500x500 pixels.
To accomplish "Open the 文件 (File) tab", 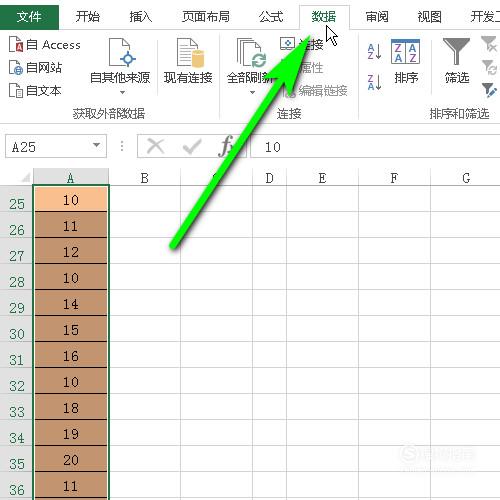I will pyautogui.click(x=29, y=17).
